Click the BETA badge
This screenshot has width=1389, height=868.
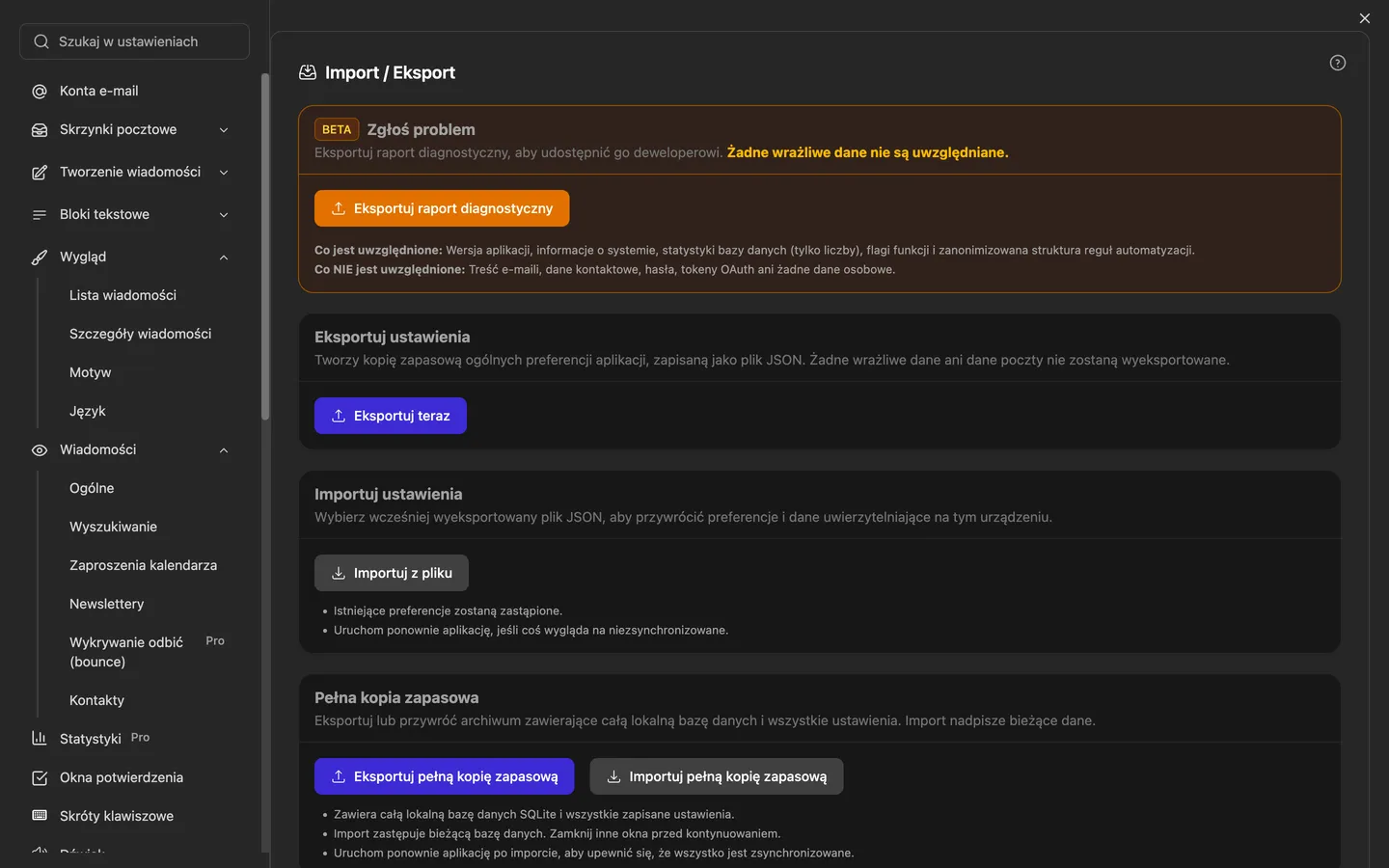point(337,129)
